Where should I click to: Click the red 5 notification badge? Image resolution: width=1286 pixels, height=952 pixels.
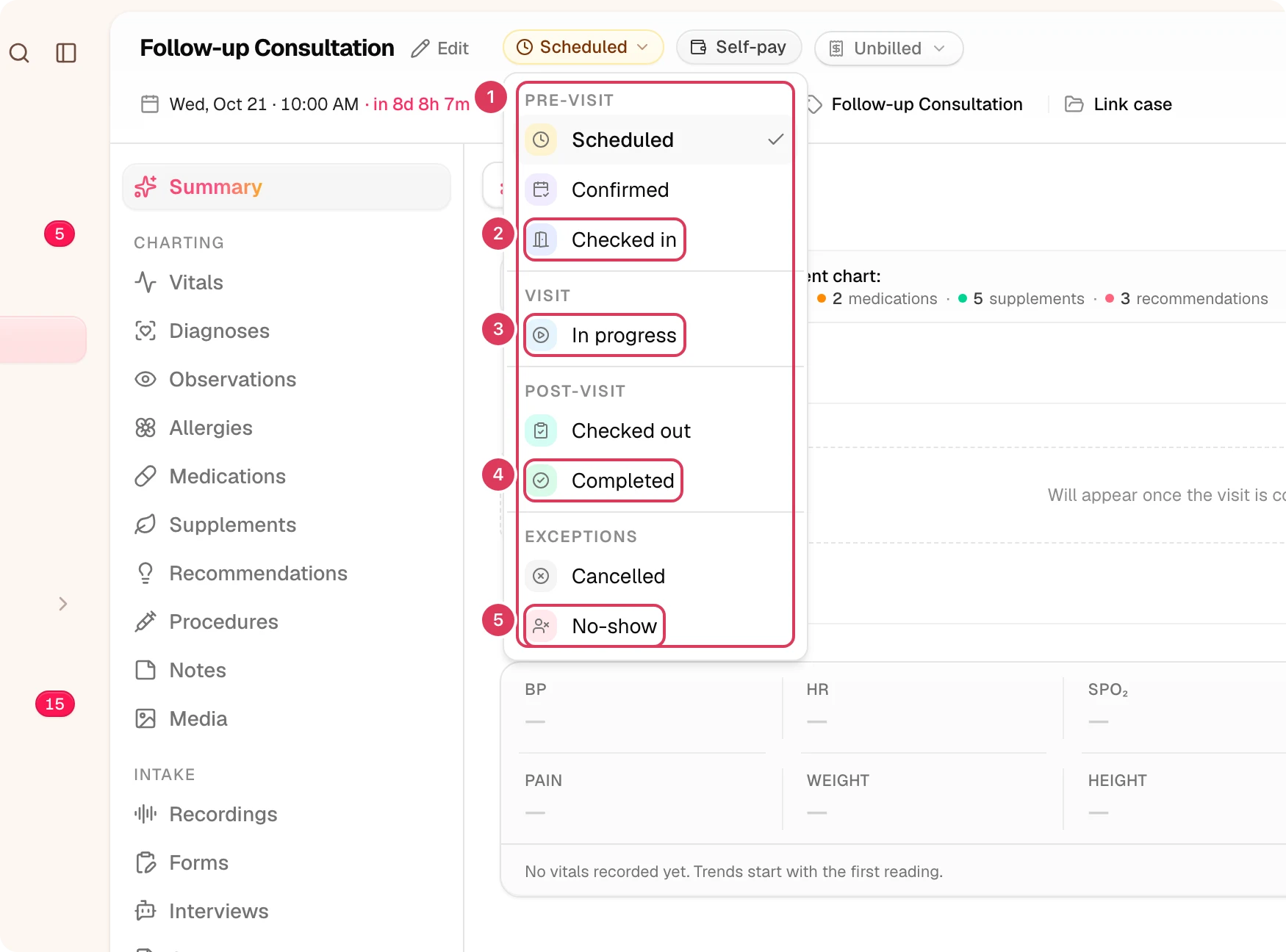(60, 234)
